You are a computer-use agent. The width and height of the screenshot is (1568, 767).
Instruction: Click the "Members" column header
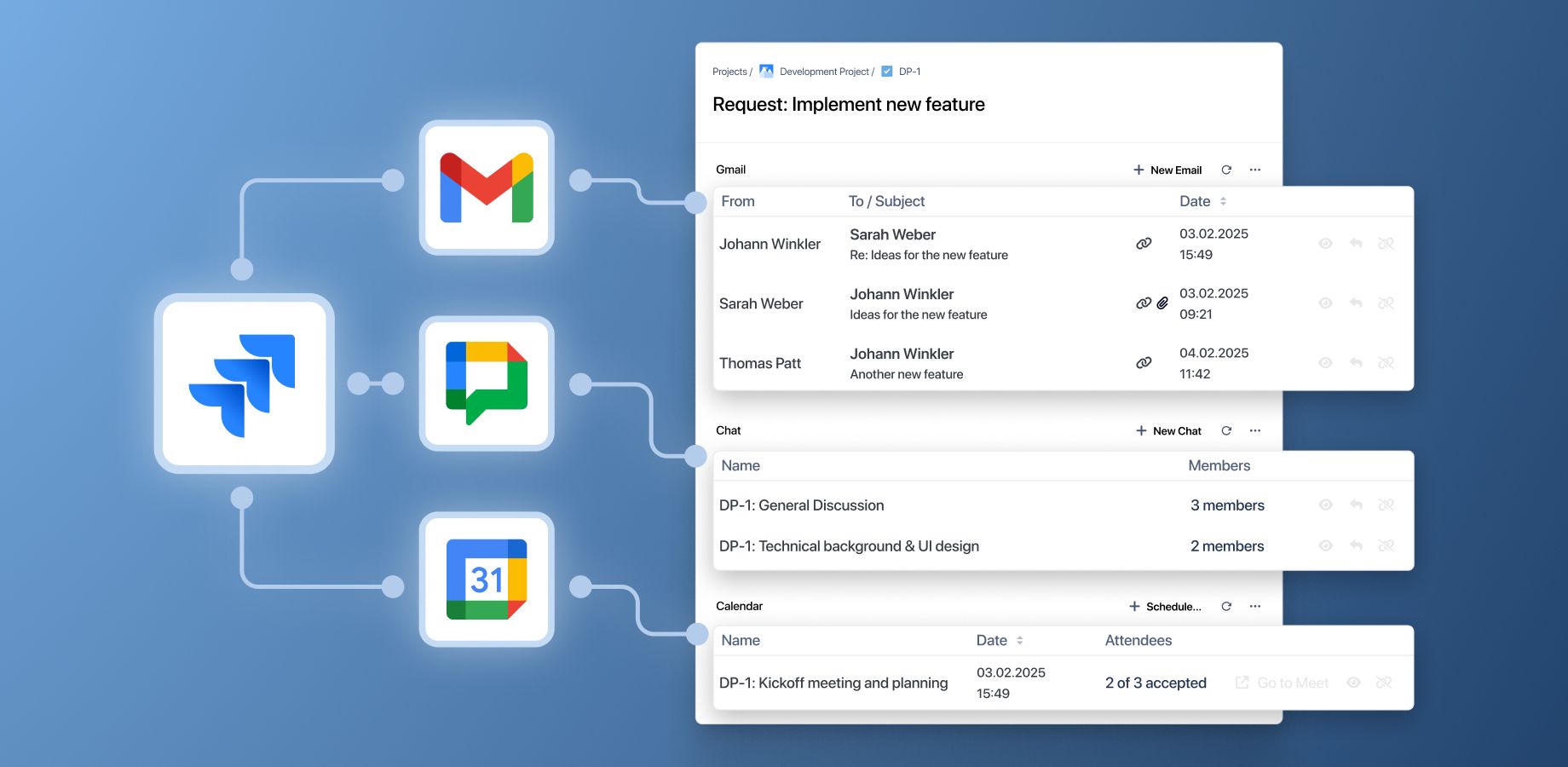click(1219, 465)
